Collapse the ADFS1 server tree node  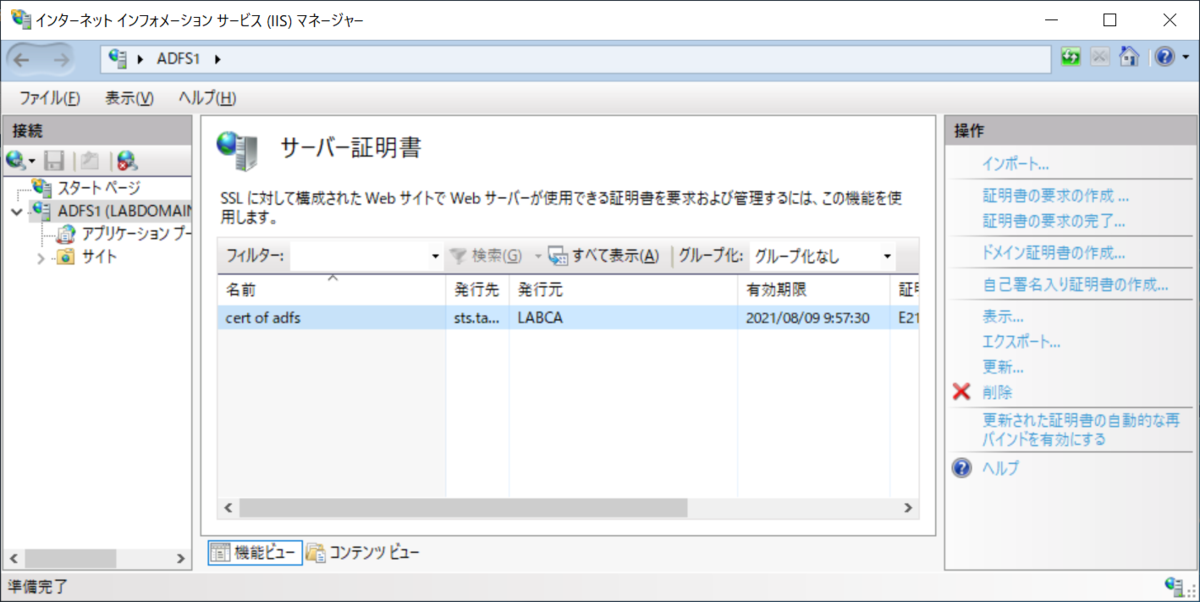(15, 211)
